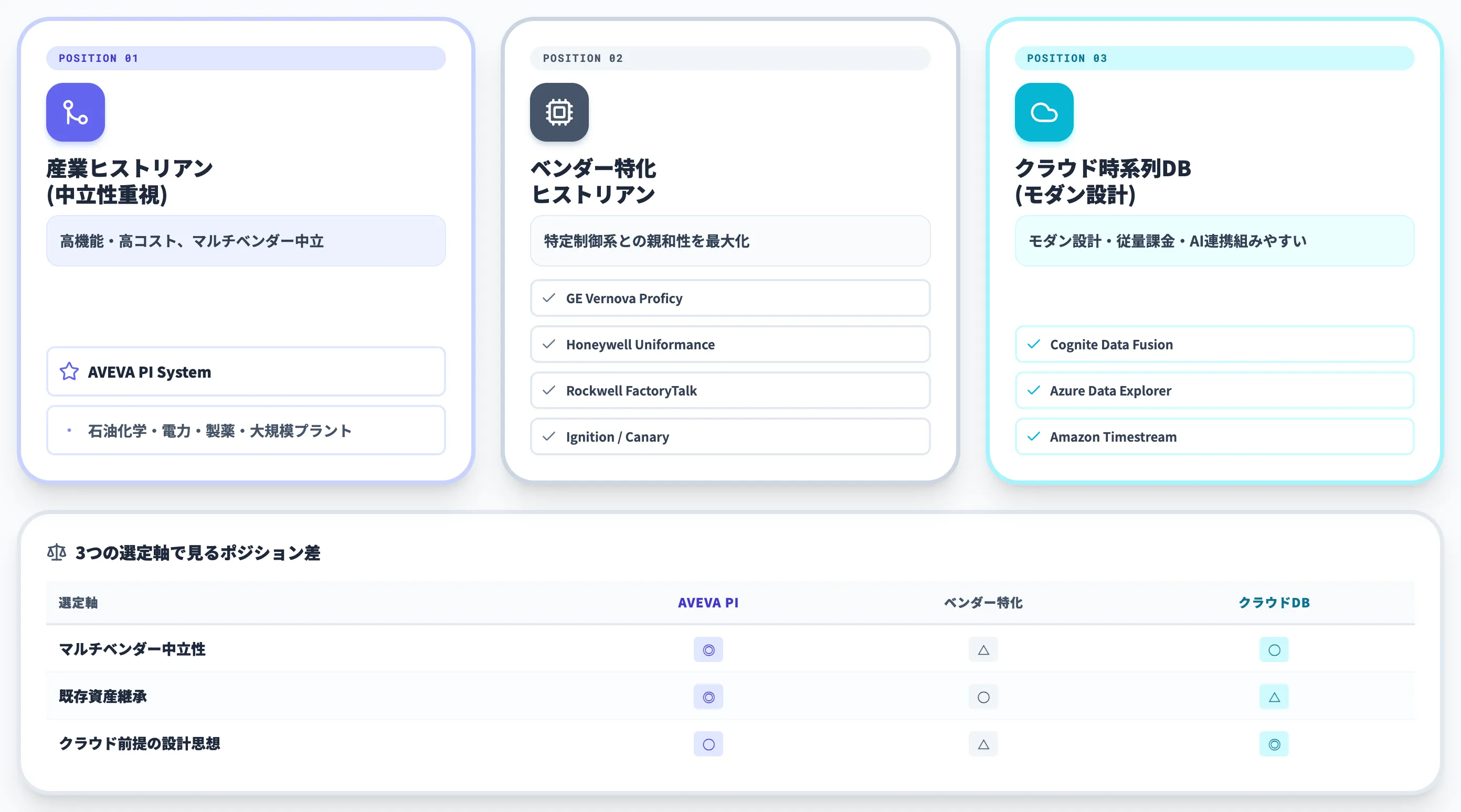Select the Rockwell FactoryTalk item
1461x812 pixels.
(730, 391)
